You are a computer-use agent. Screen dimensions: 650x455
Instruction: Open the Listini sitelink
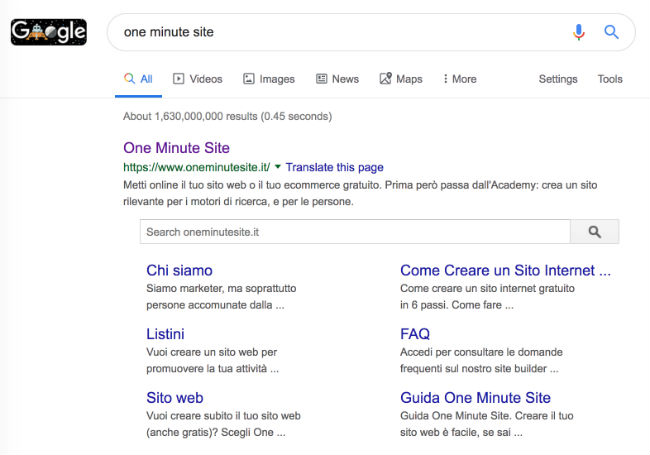click(165, 334)
